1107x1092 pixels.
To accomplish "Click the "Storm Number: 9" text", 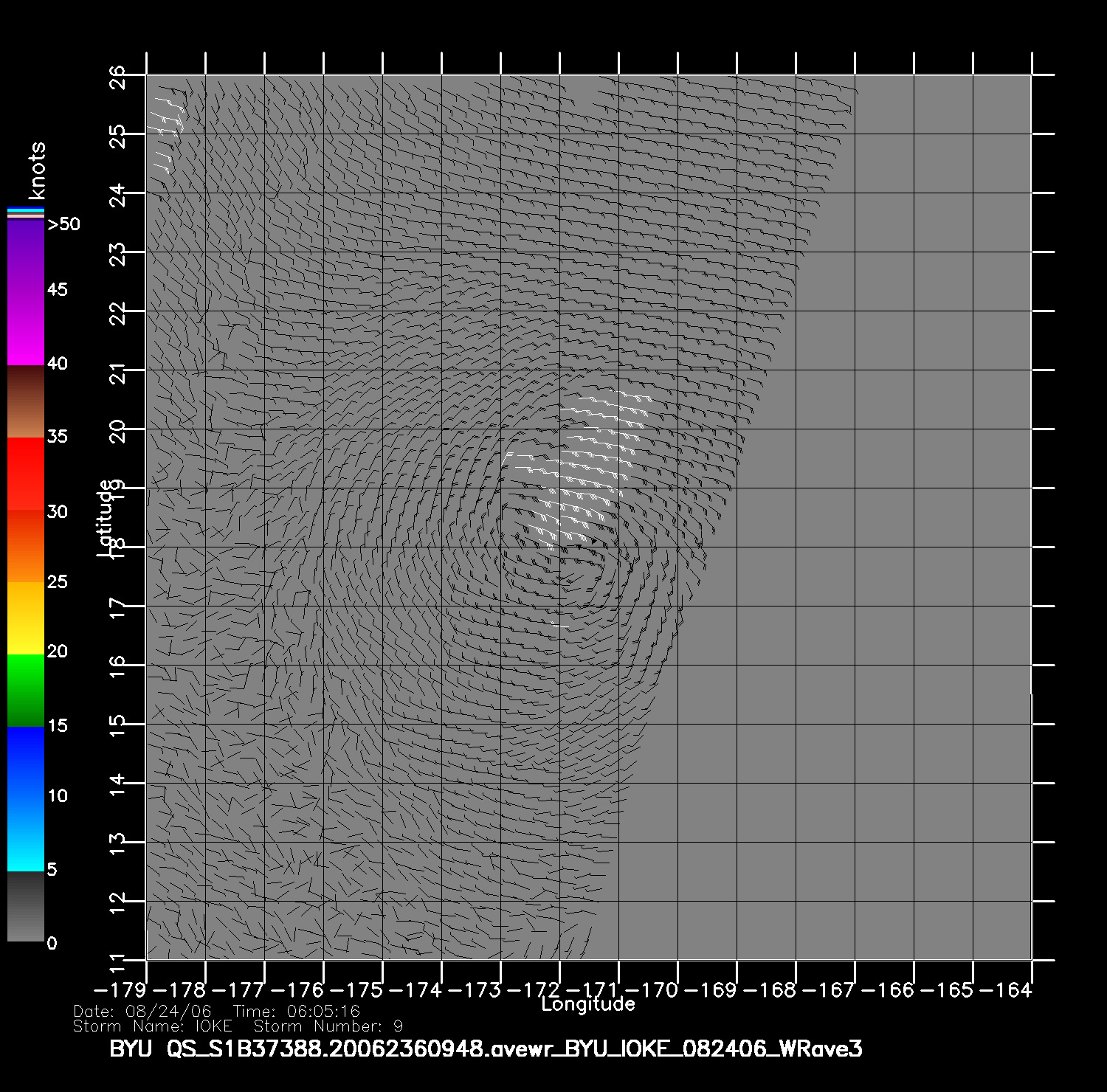I will (328, 1026).
